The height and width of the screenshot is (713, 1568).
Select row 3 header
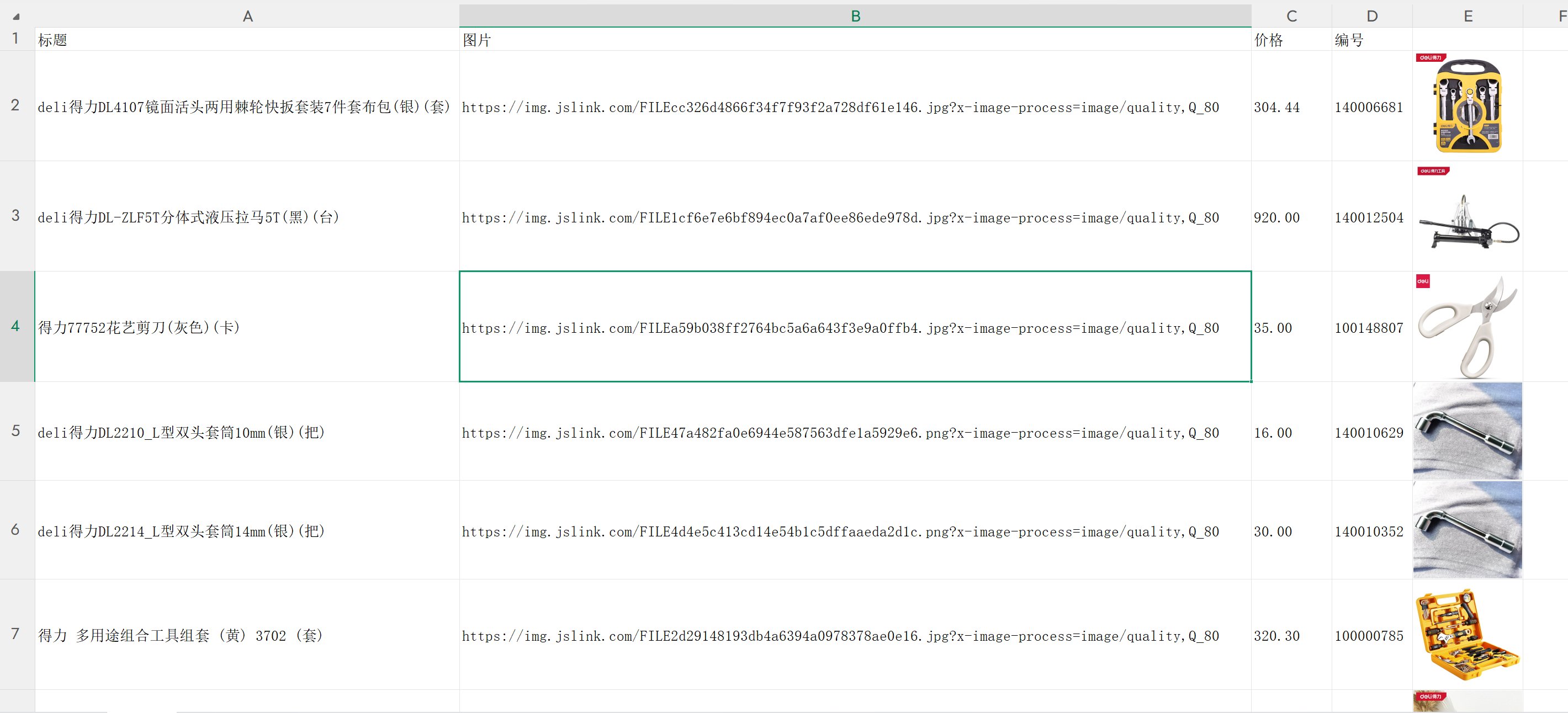17,216
